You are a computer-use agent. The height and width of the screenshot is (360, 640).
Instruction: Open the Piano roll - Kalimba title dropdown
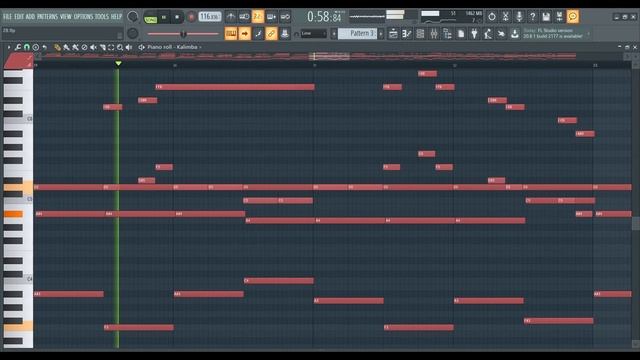pos(174,47)
